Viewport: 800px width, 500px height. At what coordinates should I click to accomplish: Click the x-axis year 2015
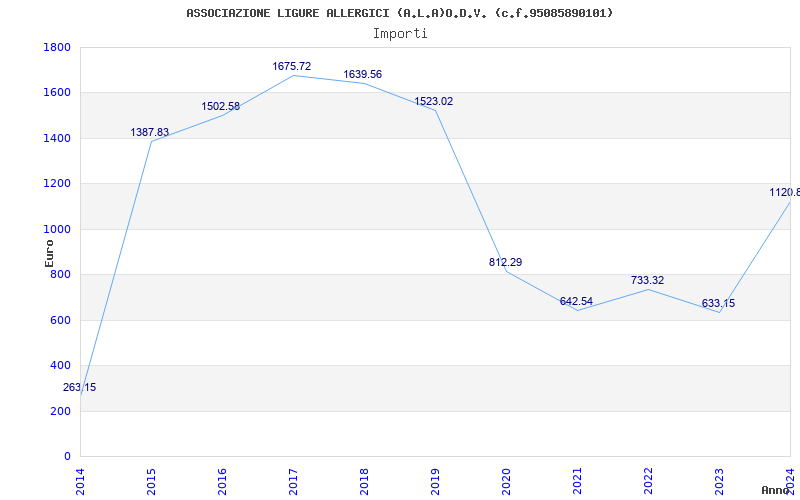coord(151,481)
